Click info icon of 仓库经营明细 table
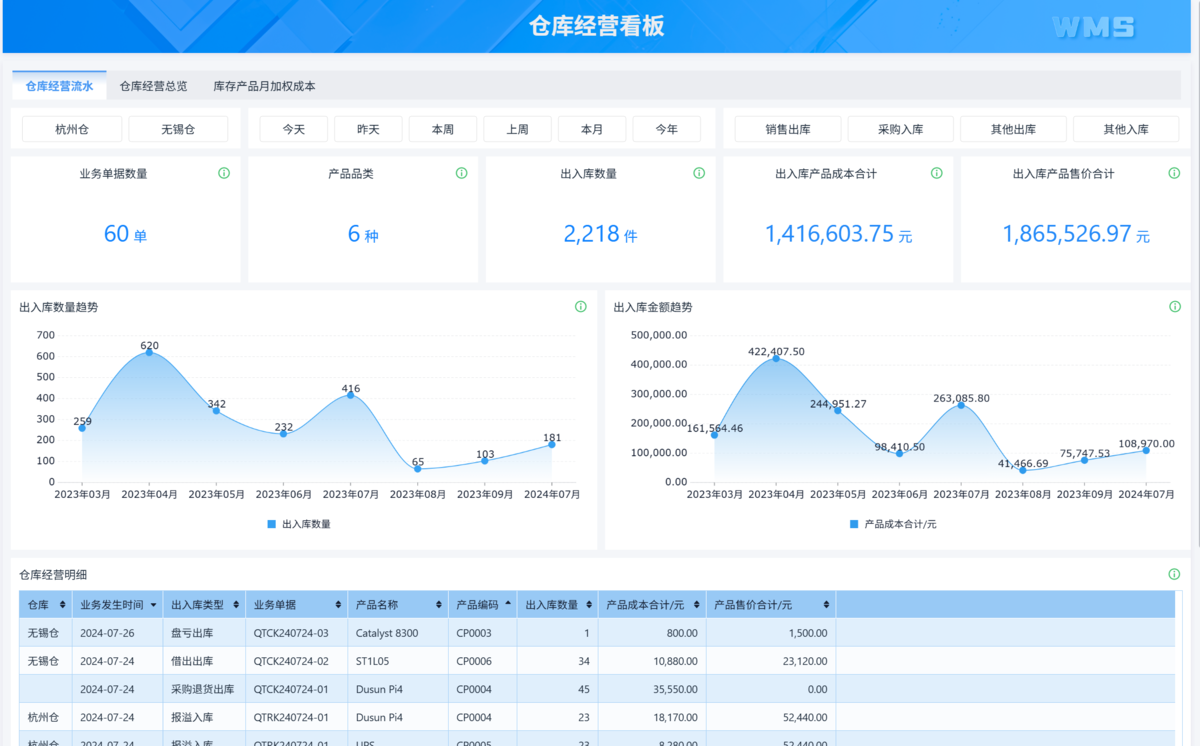This screenshot has height=746, width=1200. [1174, 574]
